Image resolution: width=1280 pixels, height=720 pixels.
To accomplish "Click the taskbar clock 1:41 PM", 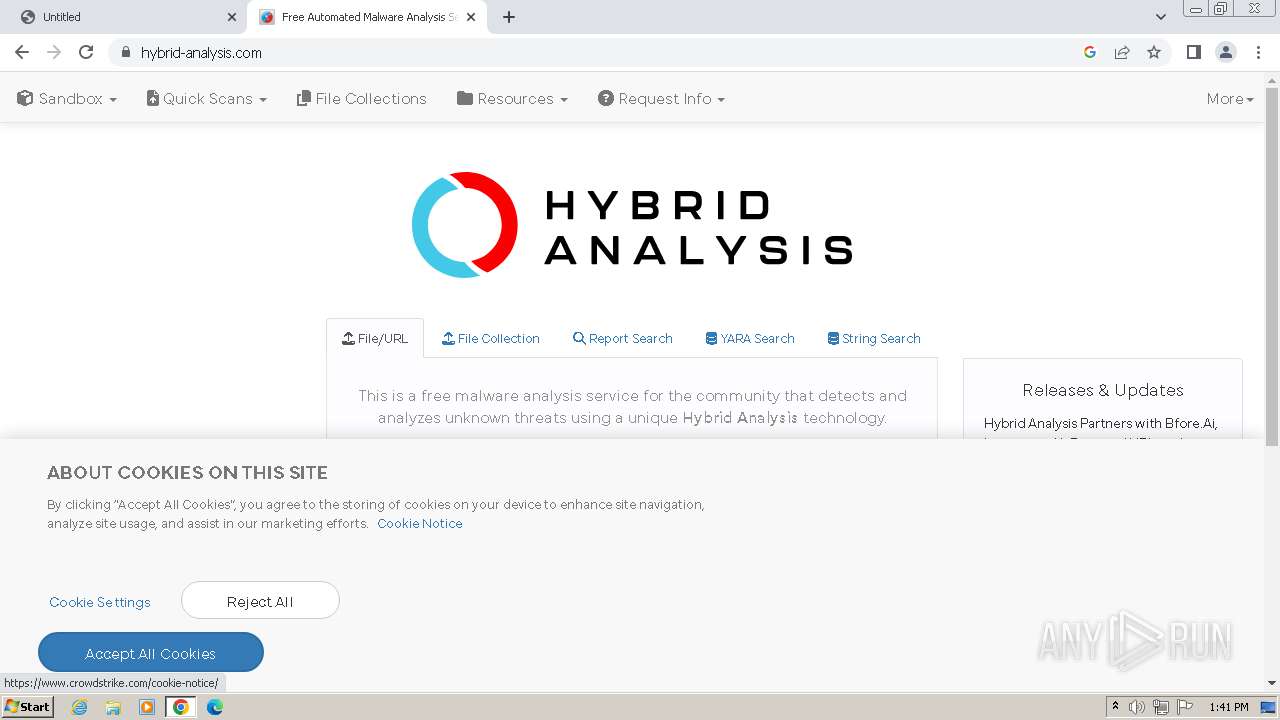I will (x=1229, y=707).
